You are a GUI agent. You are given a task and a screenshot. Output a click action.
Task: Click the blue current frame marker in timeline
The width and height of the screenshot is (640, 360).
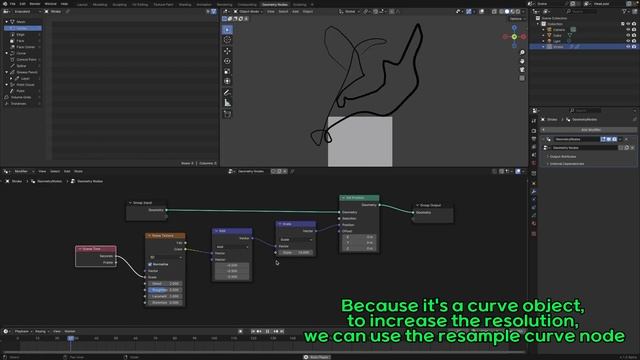click(71, 338)
